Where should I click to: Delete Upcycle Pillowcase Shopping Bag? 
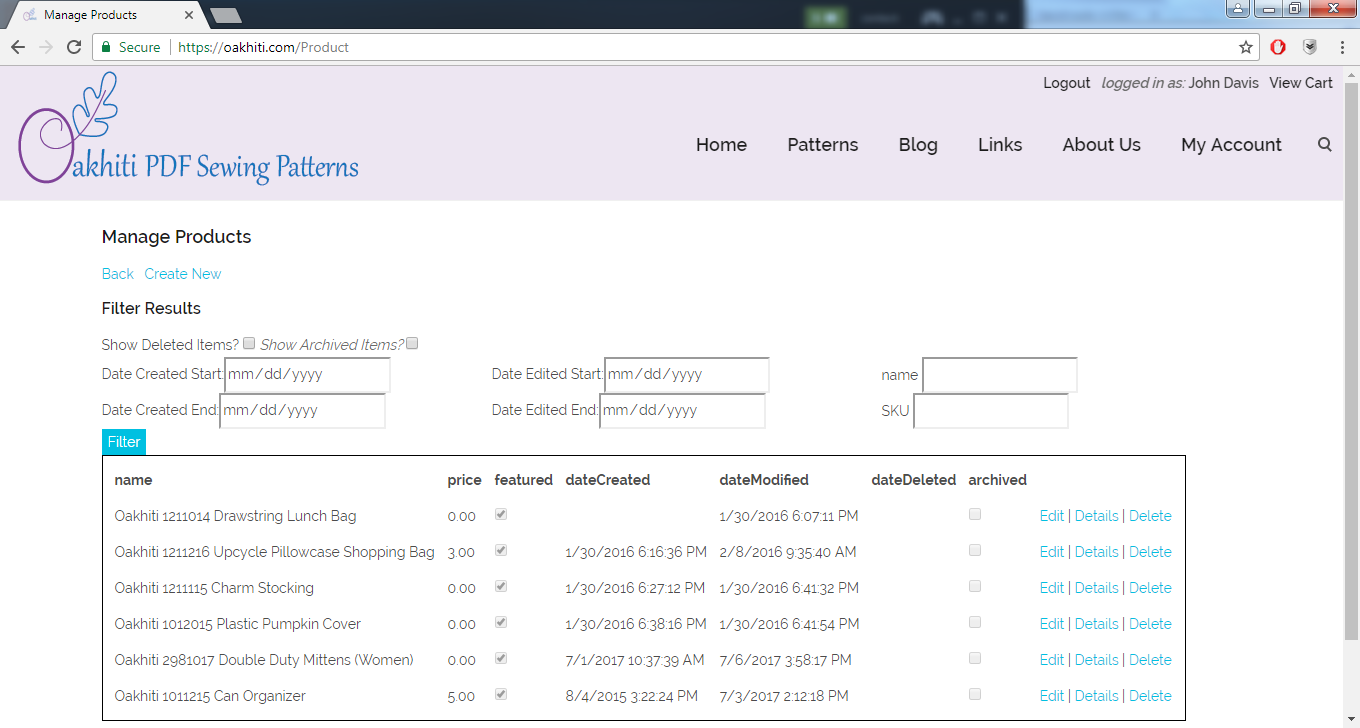[1150, 552]
